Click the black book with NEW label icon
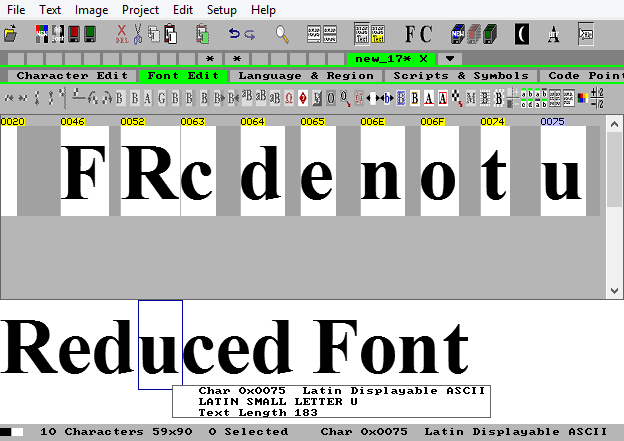Screen dimensions: 624x441 (x=458, y=34)
